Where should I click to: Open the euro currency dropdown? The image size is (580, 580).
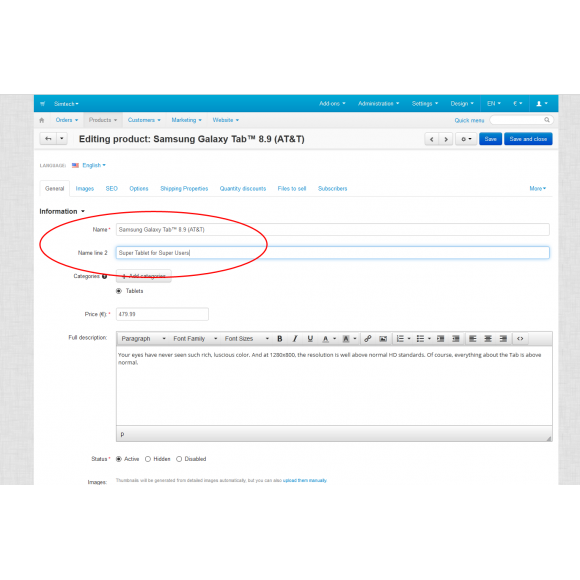pyautogui.click(x=517, y=104)
